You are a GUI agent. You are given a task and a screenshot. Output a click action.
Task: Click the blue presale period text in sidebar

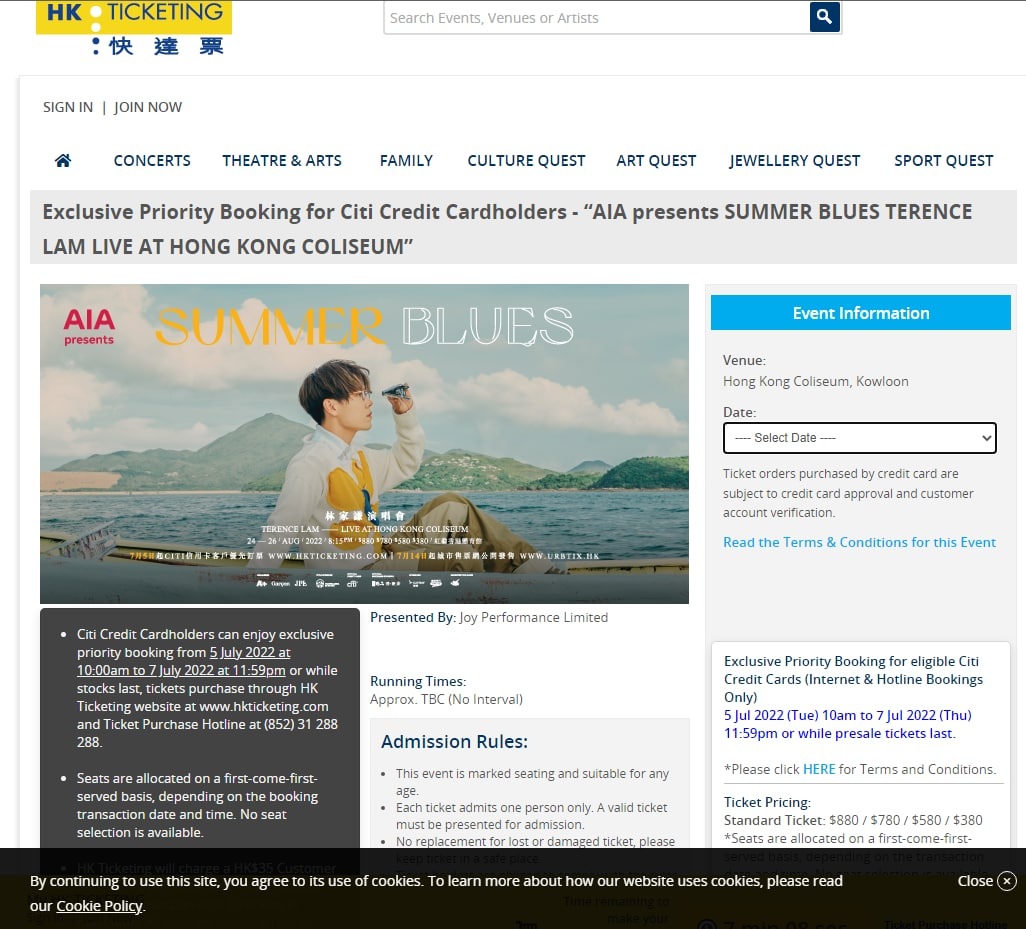[847, 724]
